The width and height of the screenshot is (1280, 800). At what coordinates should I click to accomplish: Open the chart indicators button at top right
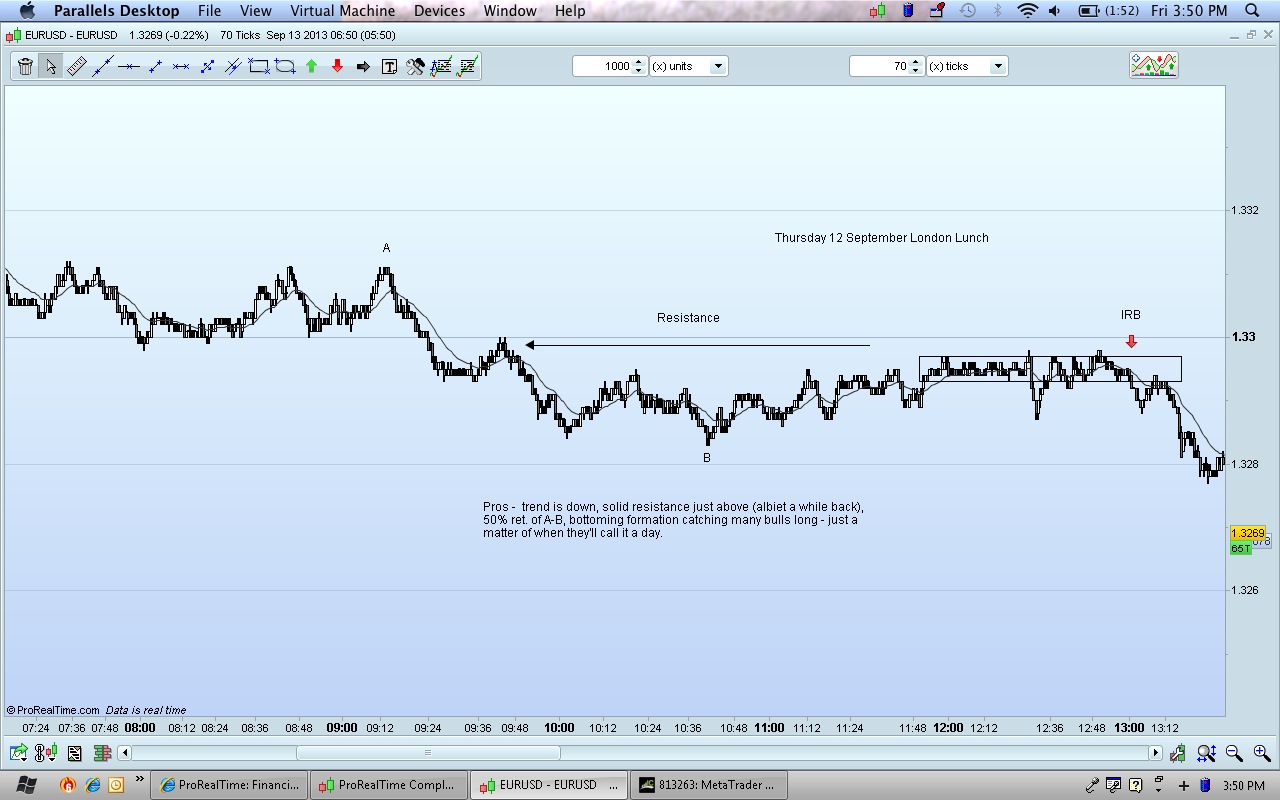(1153, 65)
